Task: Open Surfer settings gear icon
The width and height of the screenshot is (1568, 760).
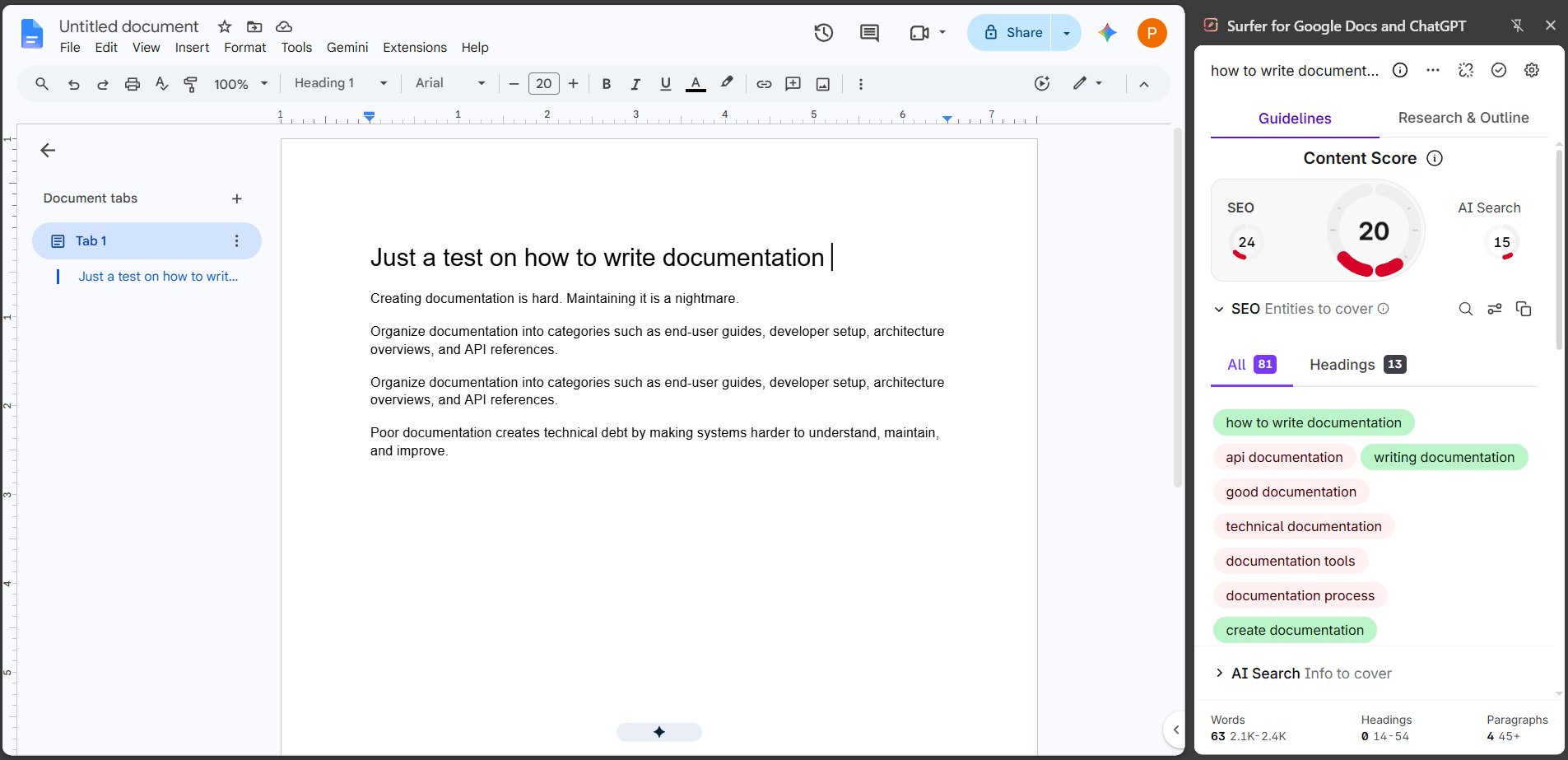Action: pyautogui.click(x=1532, y=70)
